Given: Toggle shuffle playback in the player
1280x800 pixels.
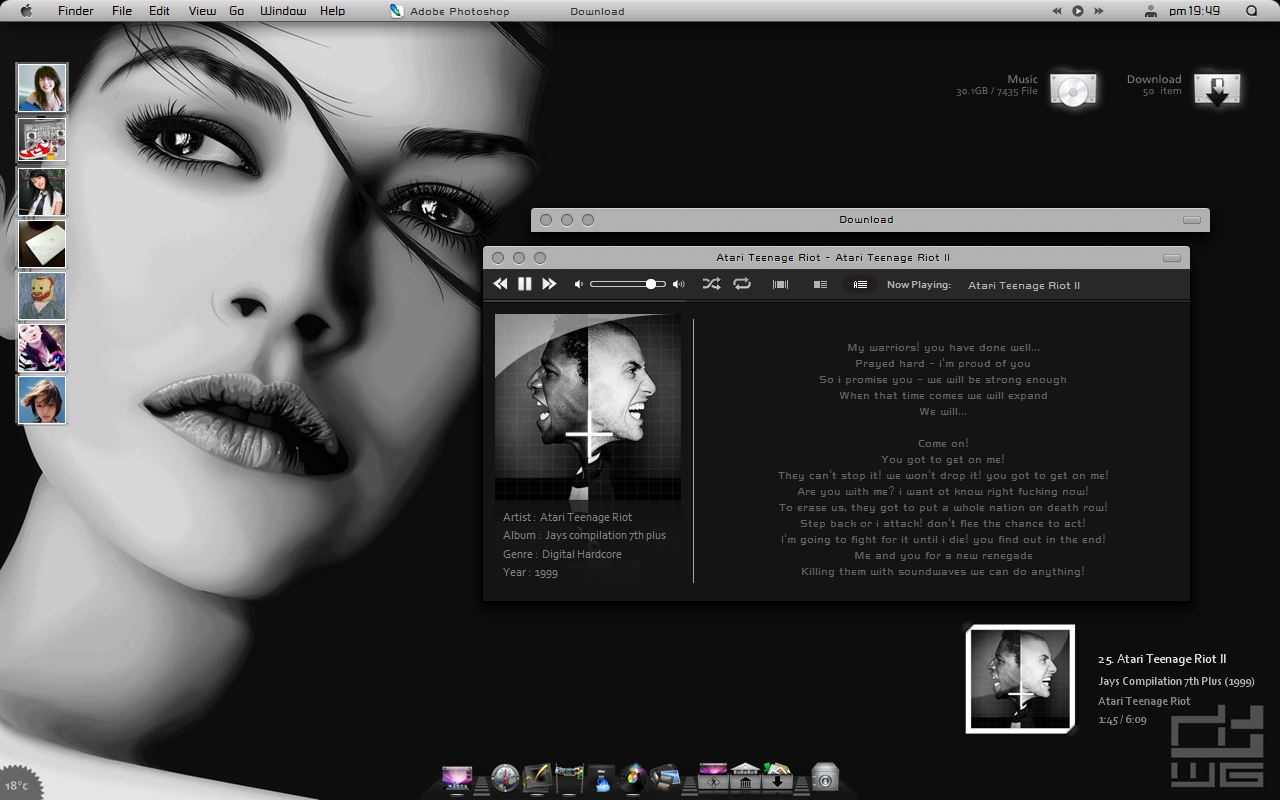Looking at the screenshot, I should point(711,285).
